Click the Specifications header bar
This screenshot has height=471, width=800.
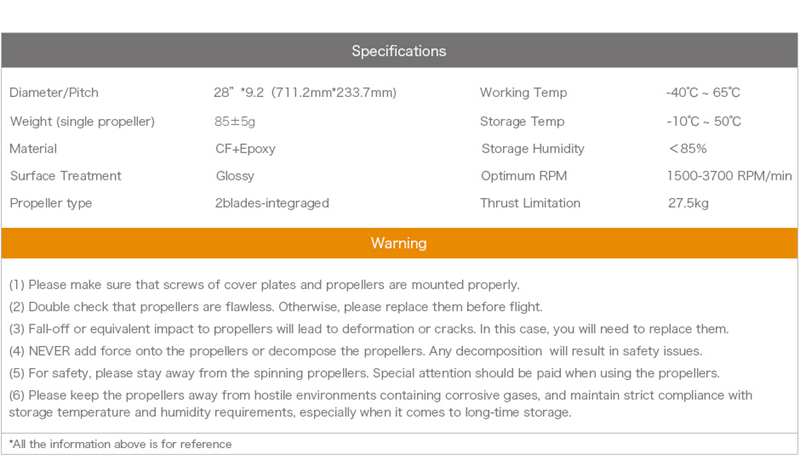click(x=399, y=51)
